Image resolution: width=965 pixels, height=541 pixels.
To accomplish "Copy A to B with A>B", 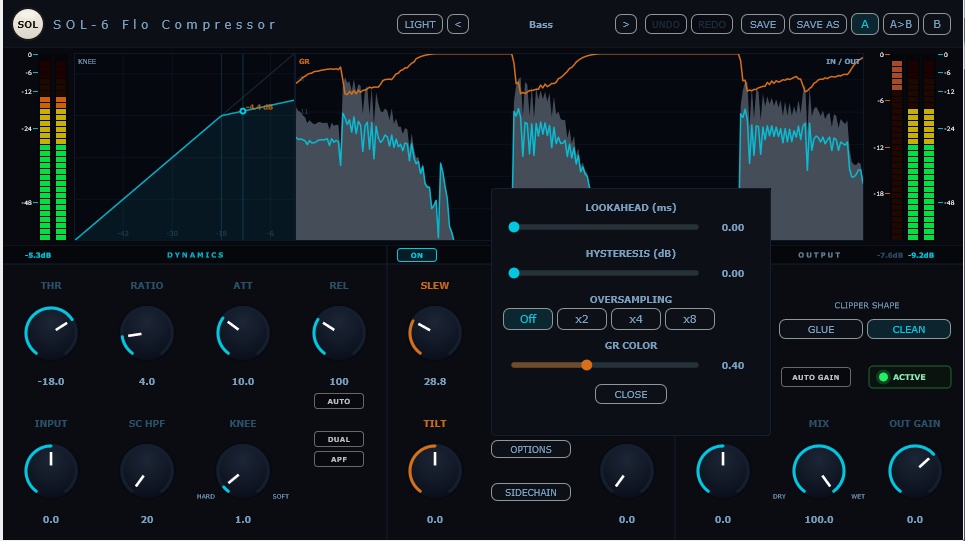I will click(901, 25).
